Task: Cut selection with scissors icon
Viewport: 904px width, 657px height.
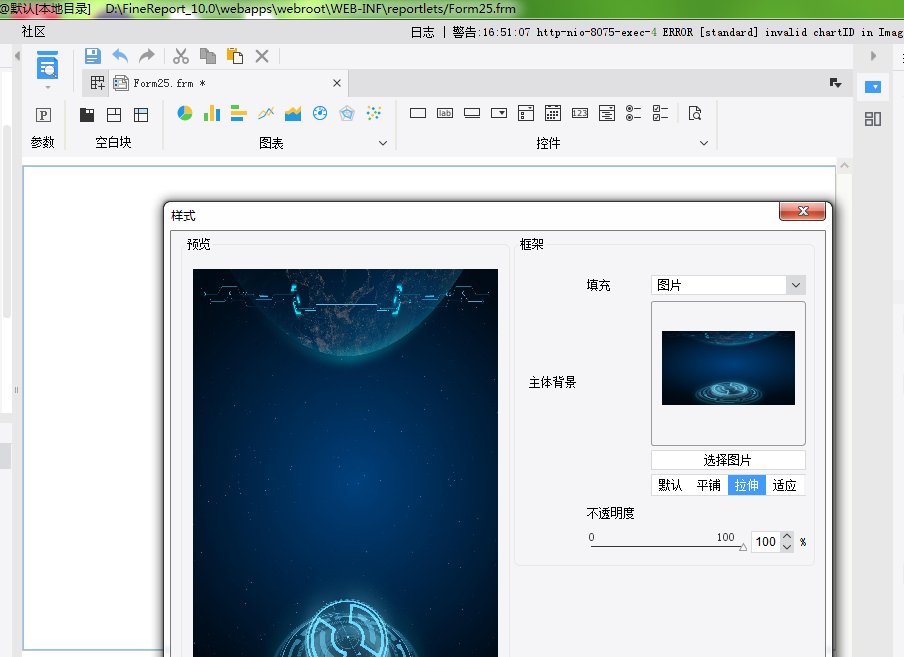Action: 180,56
